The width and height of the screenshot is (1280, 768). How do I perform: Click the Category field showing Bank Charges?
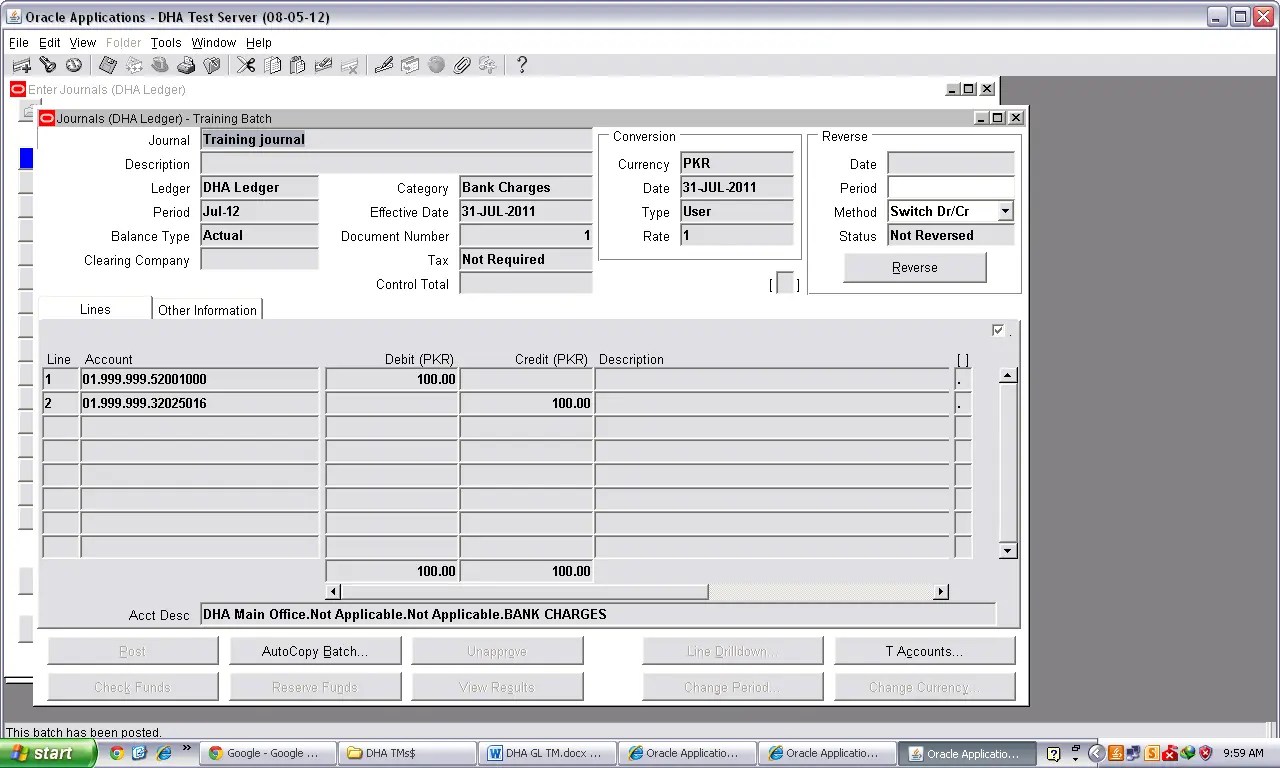(x=526, y=187)
